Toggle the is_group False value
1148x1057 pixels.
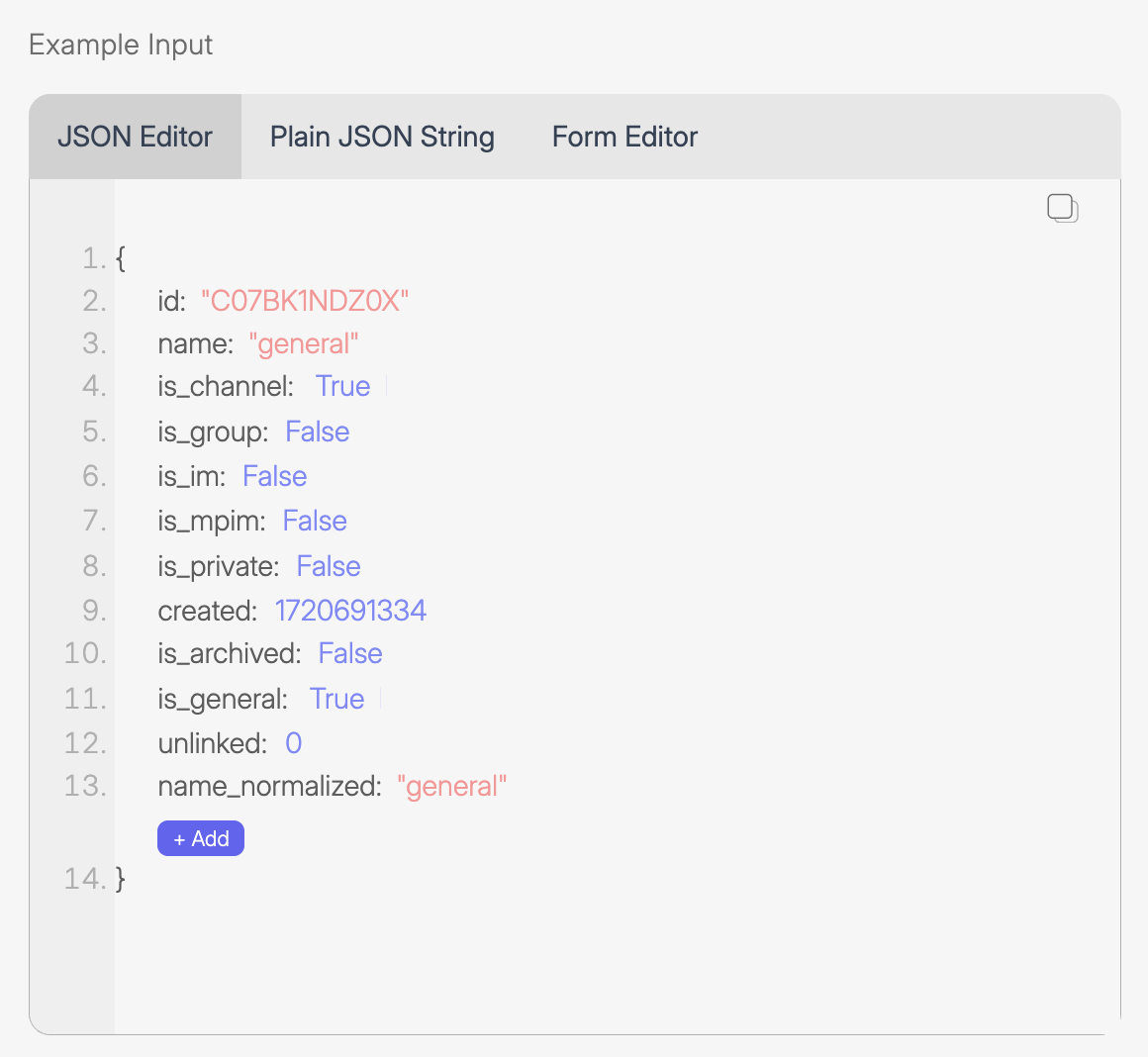coord(317,432)
